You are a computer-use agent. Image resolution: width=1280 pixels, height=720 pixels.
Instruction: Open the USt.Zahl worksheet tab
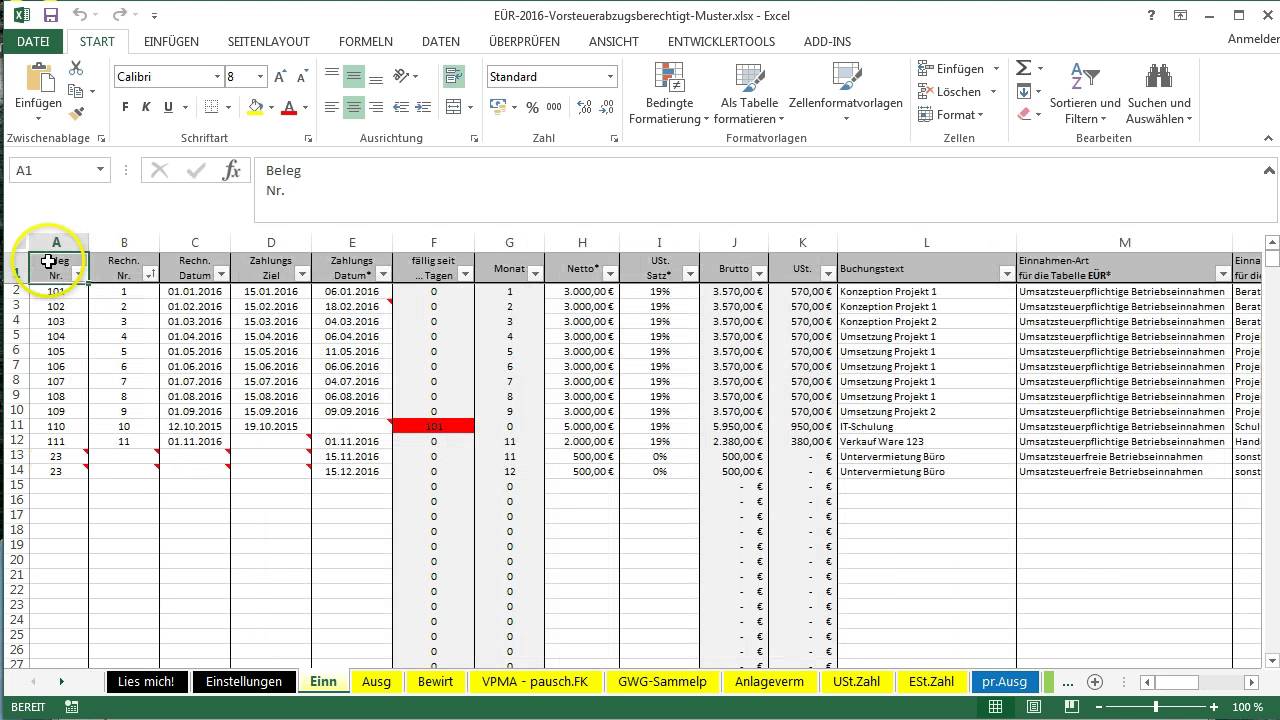coord(856,681)
